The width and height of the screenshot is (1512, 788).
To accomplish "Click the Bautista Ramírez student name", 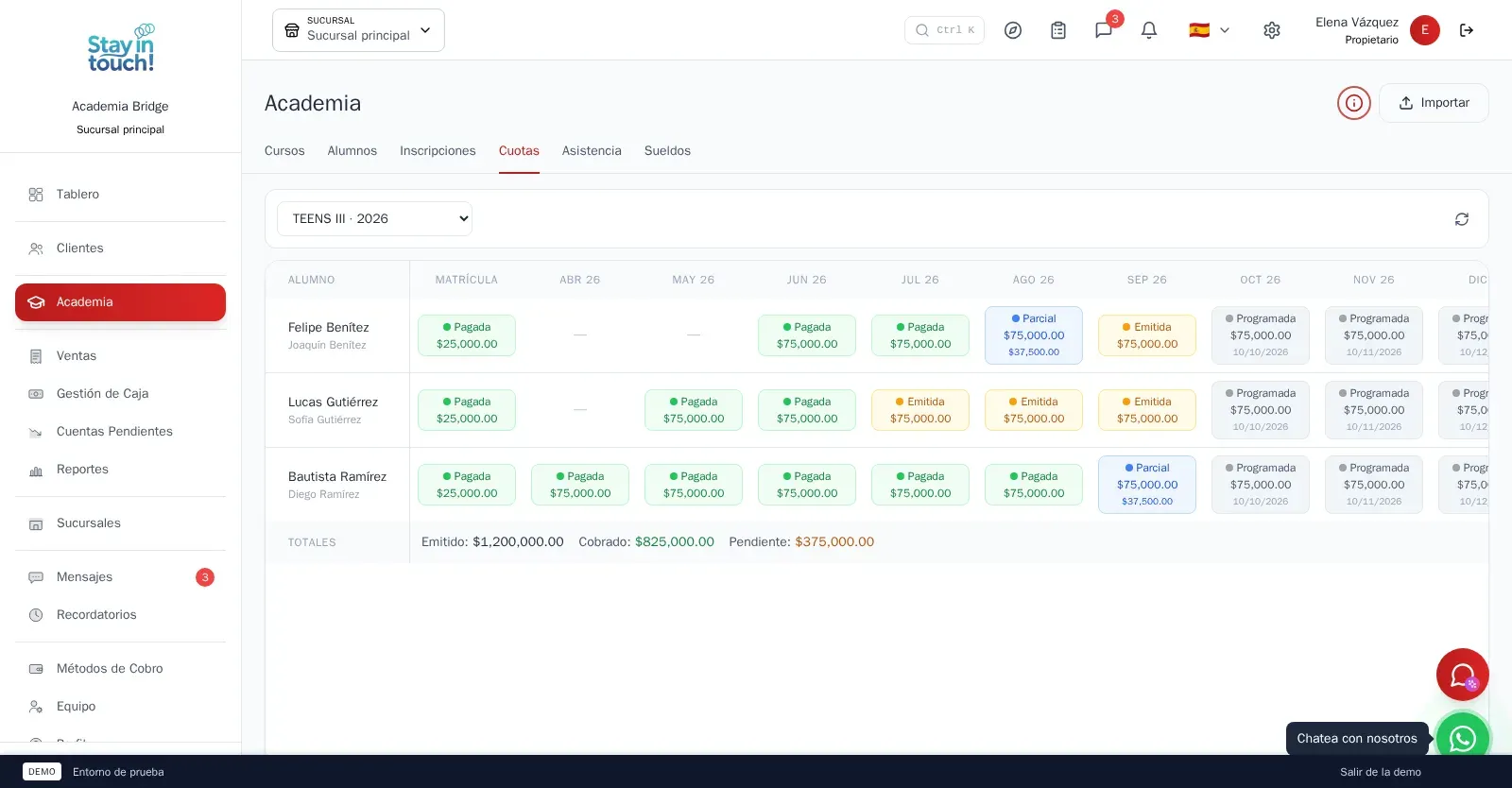I will [x=337, y=477].
